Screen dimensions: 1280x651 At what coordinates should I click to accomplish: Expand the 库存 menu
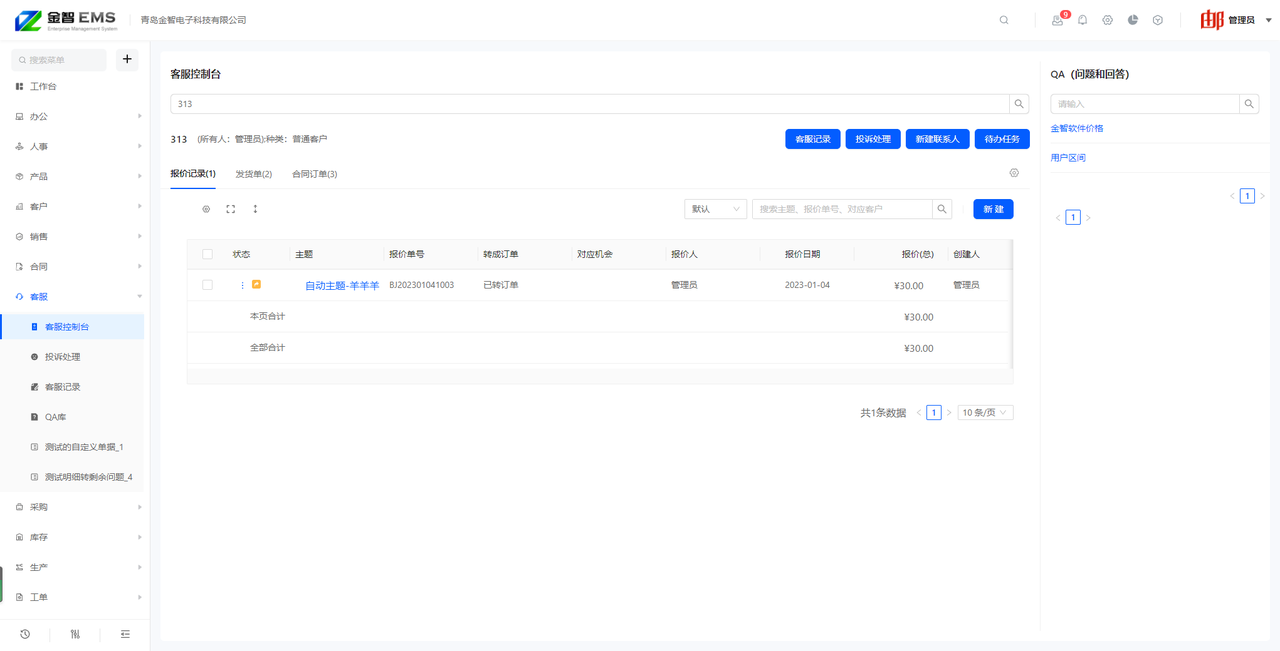(x=75, y=537)
